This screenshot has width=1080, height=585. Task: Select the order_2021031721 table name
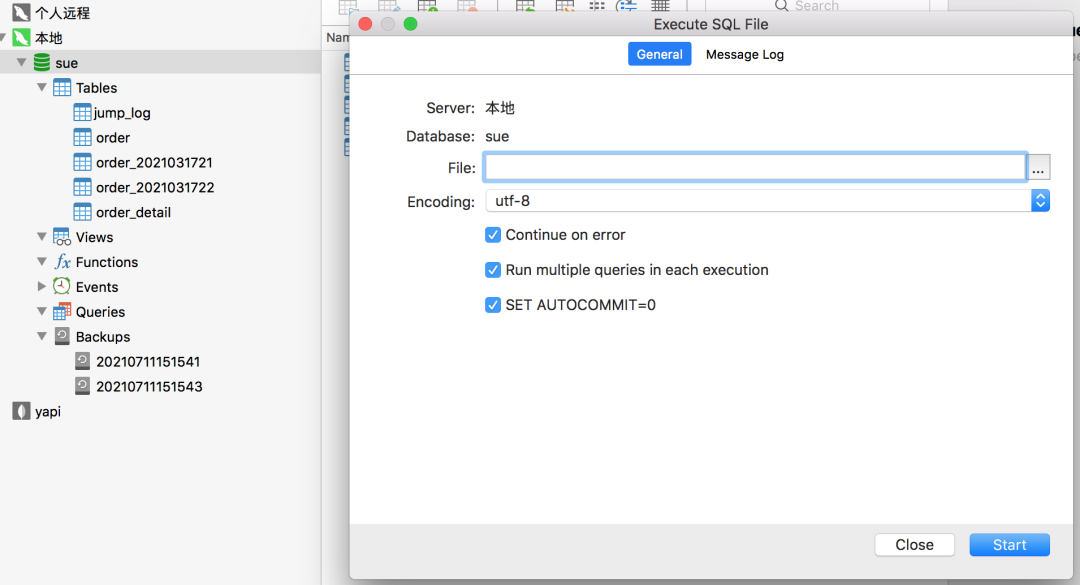click(x=154, y=163)
